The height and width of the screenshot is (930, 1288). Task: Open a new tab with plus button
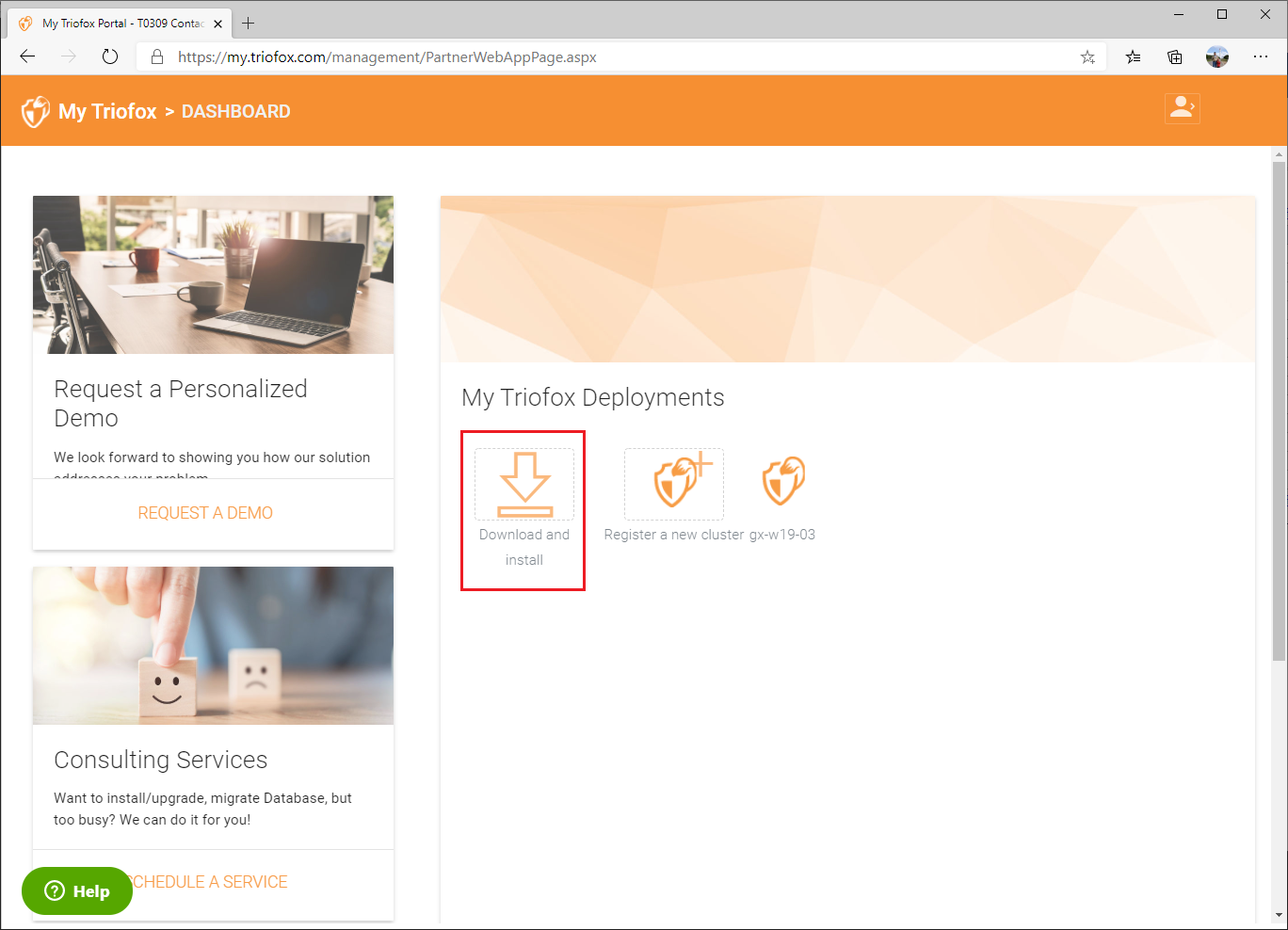click(x=249, y=23)
